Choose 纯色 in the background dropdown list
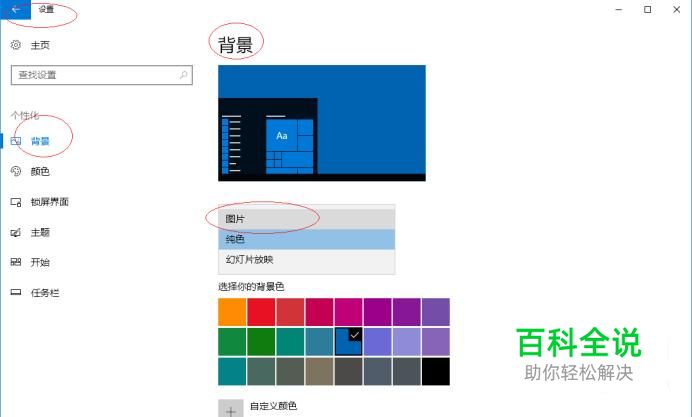The image size is (692, 417). point(307,239)
